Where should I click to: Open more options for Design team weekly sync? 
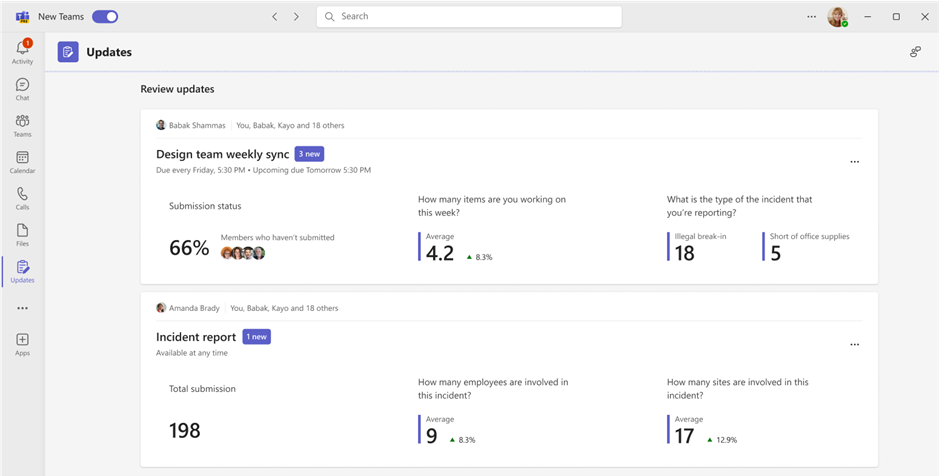855,162
